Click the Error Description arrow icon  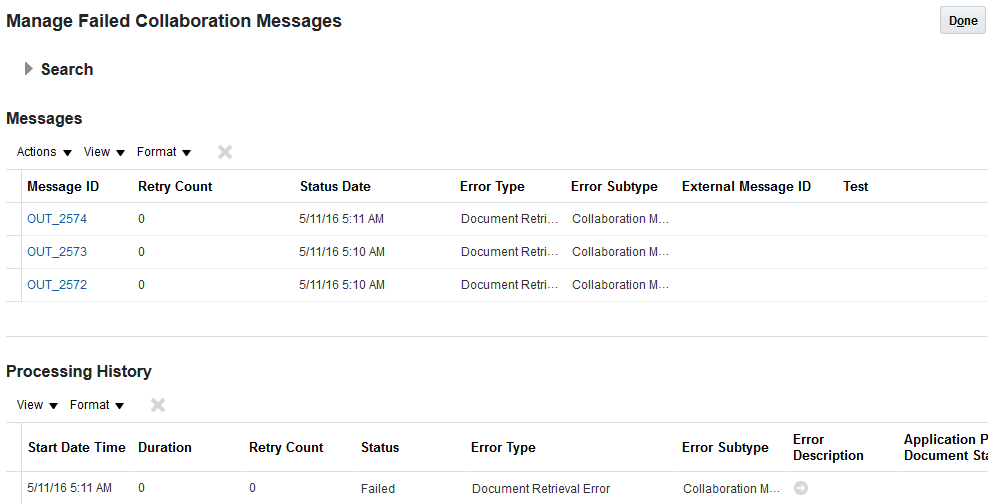point(801,488)
